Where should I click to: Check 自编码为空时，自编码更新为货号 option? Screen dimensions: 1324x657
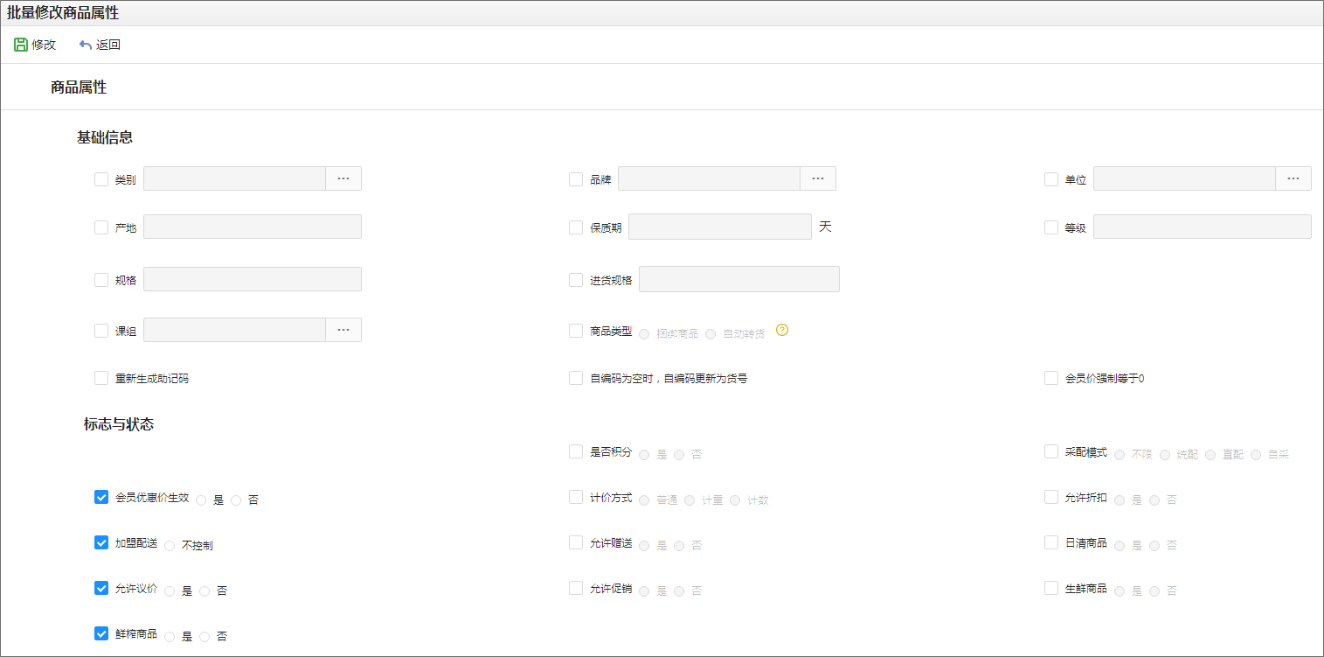[576, 378]
